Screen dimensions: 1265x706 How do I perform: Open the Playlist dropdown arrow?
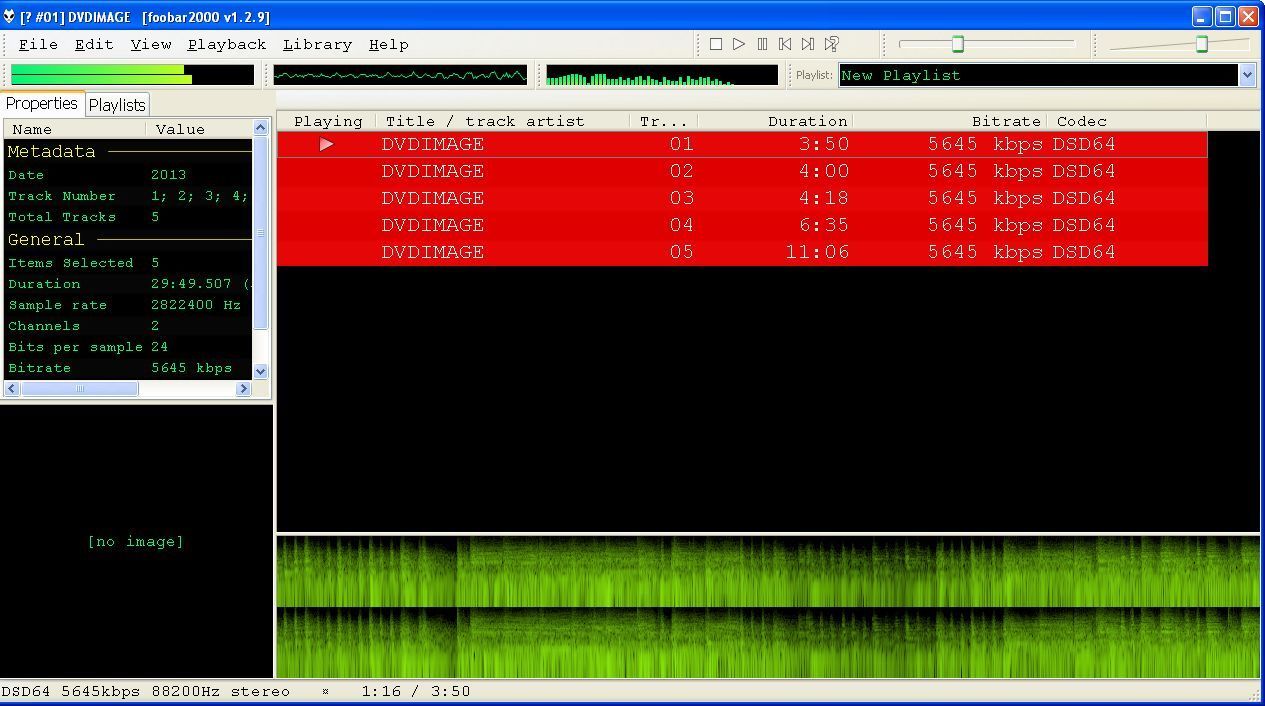1247,75
